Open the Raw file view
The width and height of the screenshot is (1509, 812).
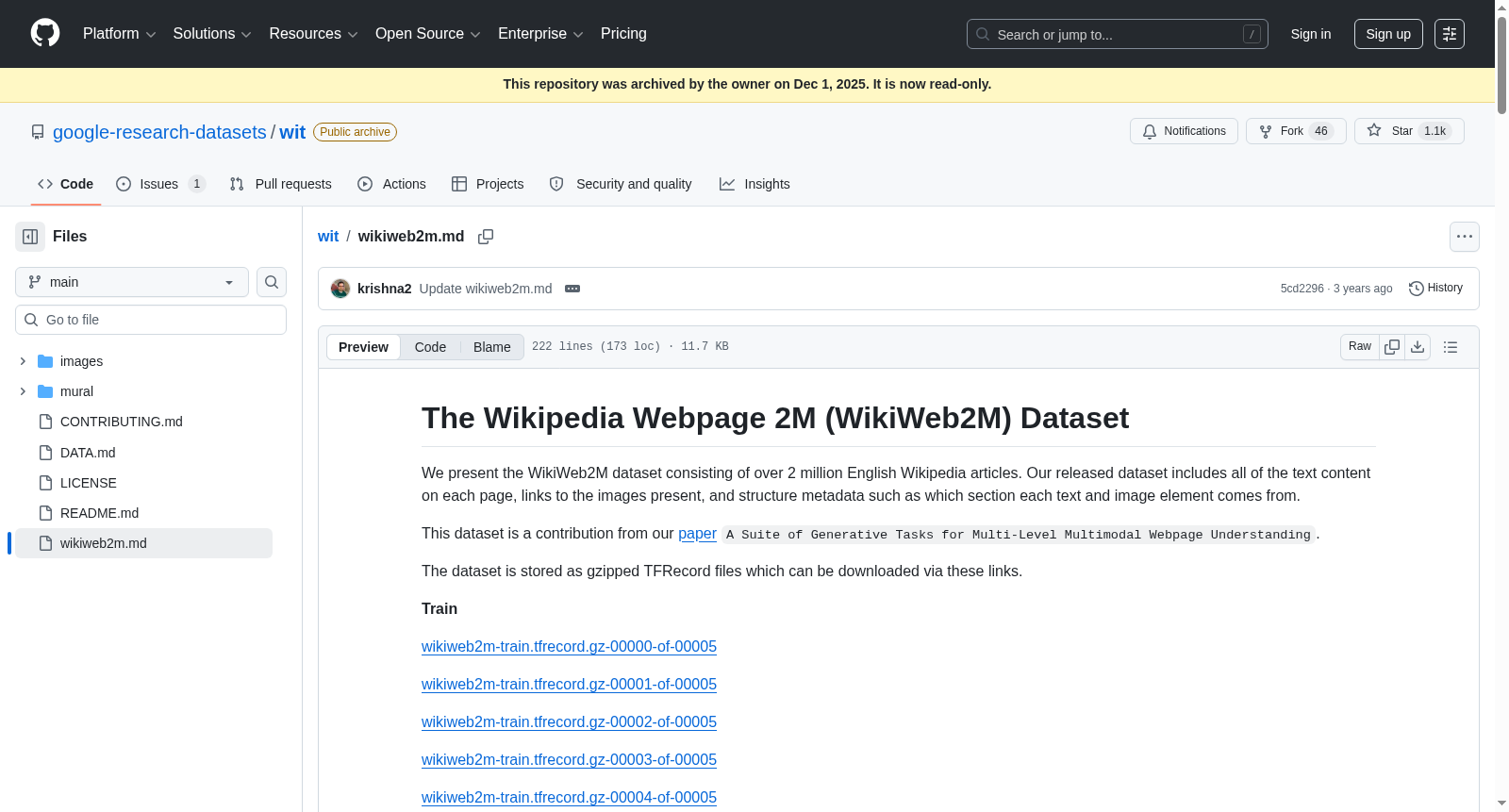(x=1360, y=347)
